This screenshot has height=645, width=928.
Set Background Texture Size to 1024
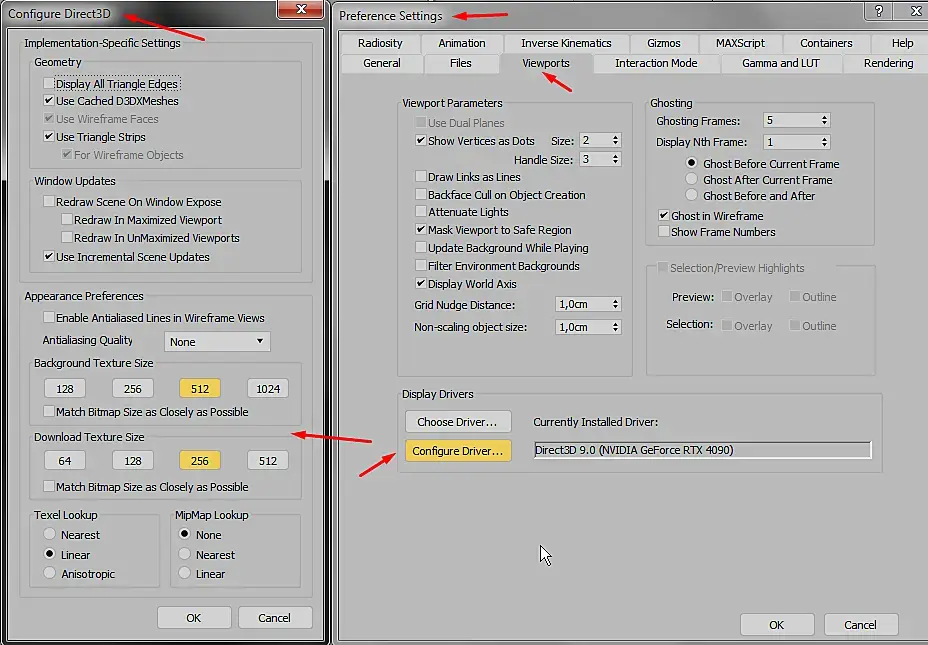point(268,389)
